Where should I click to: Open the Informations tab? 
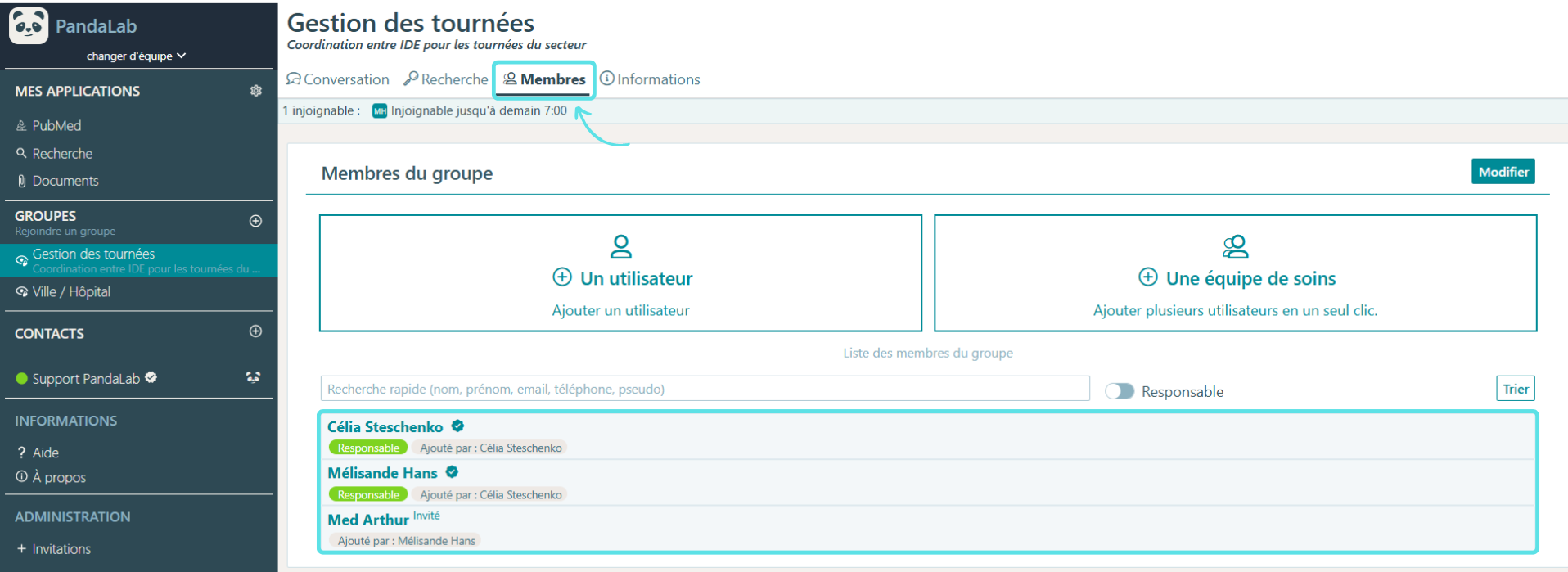coord(650,79)
